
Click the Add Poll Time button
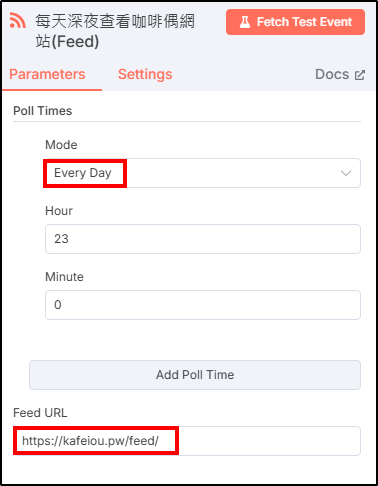[195, 375]
